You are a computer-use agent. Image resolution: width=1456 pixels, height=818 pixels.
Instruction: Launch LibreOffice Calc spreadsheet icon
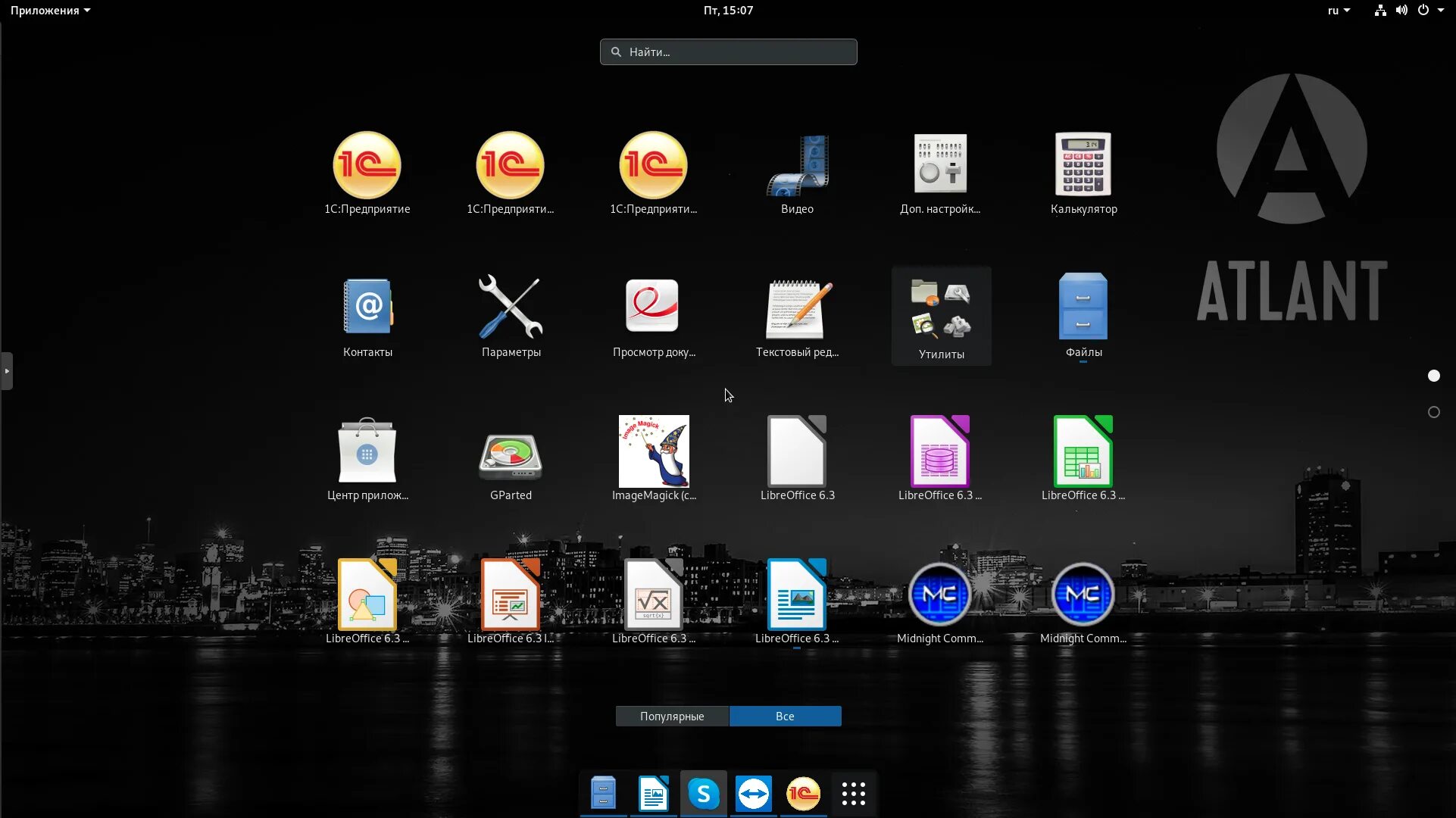click(x=1083, y=460)
